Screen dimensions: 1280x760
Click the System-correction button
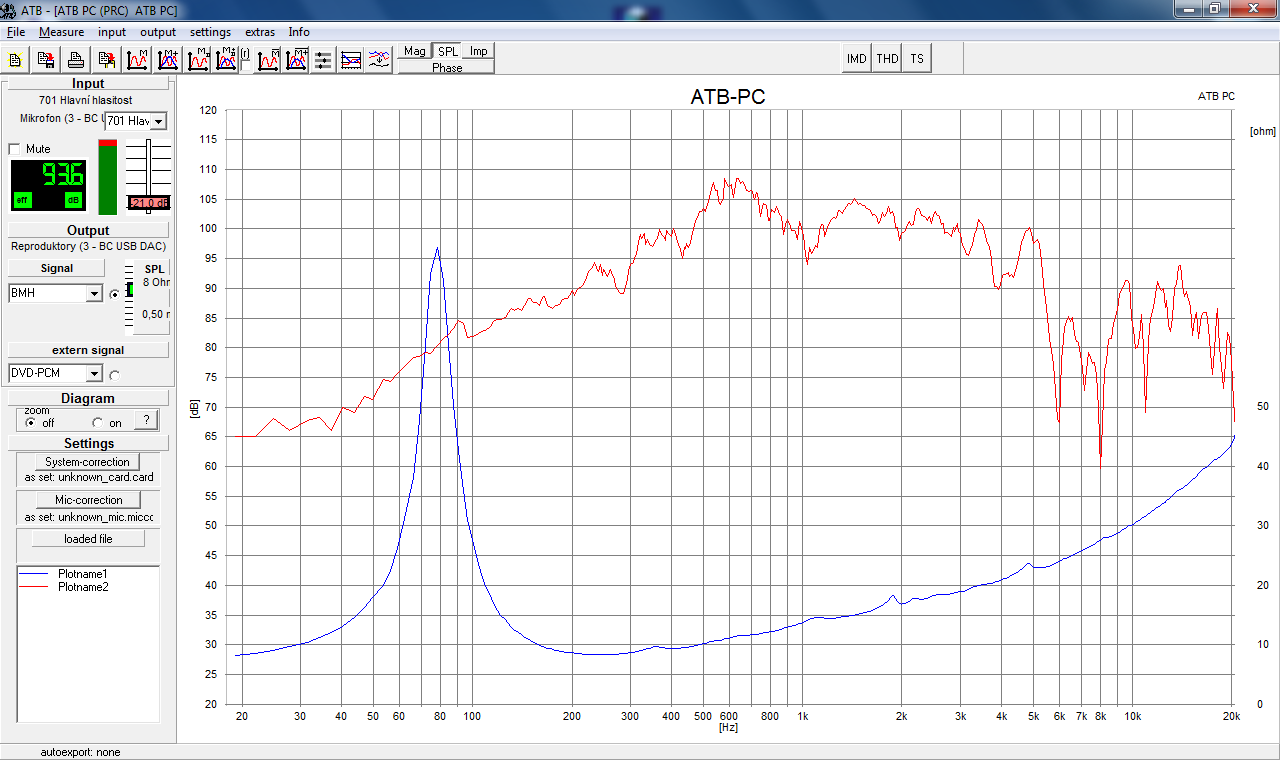pyautogui.click(x=88, y=462)
